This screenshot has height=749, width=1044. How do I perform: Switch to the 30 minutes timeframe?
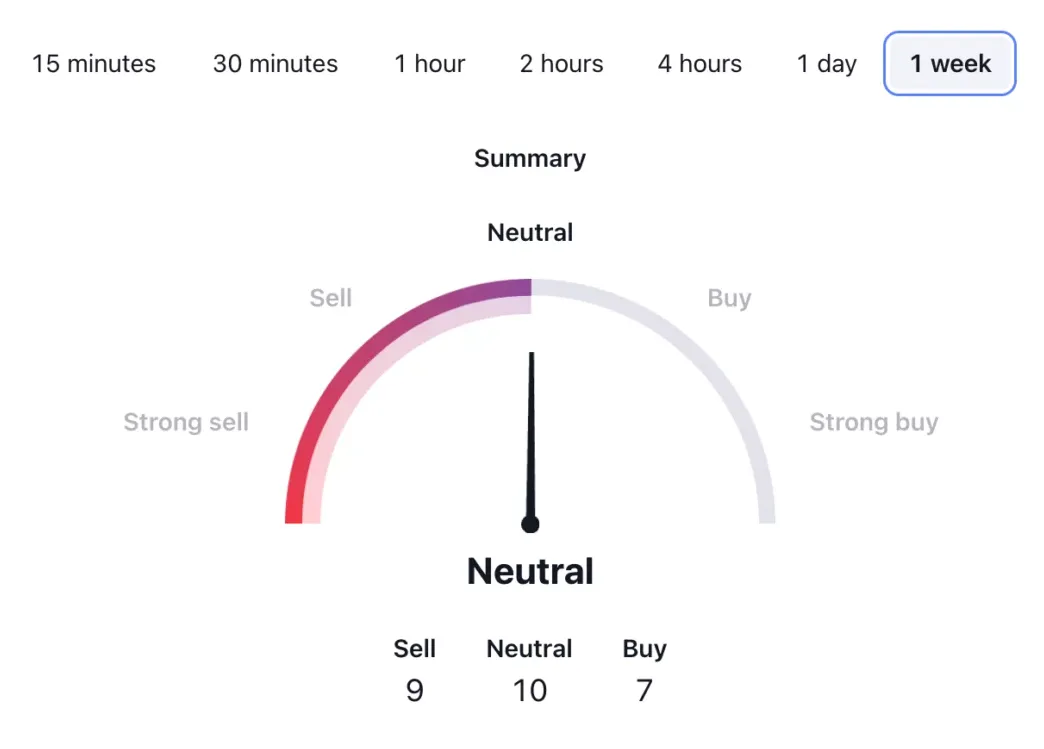275,63
